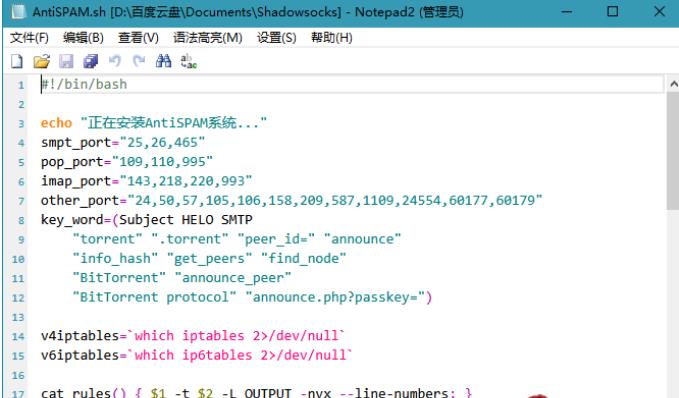This screenshot has width=679, height=398.
Task: Open the 文件(F) menu
Action: [x=29, y=38]
